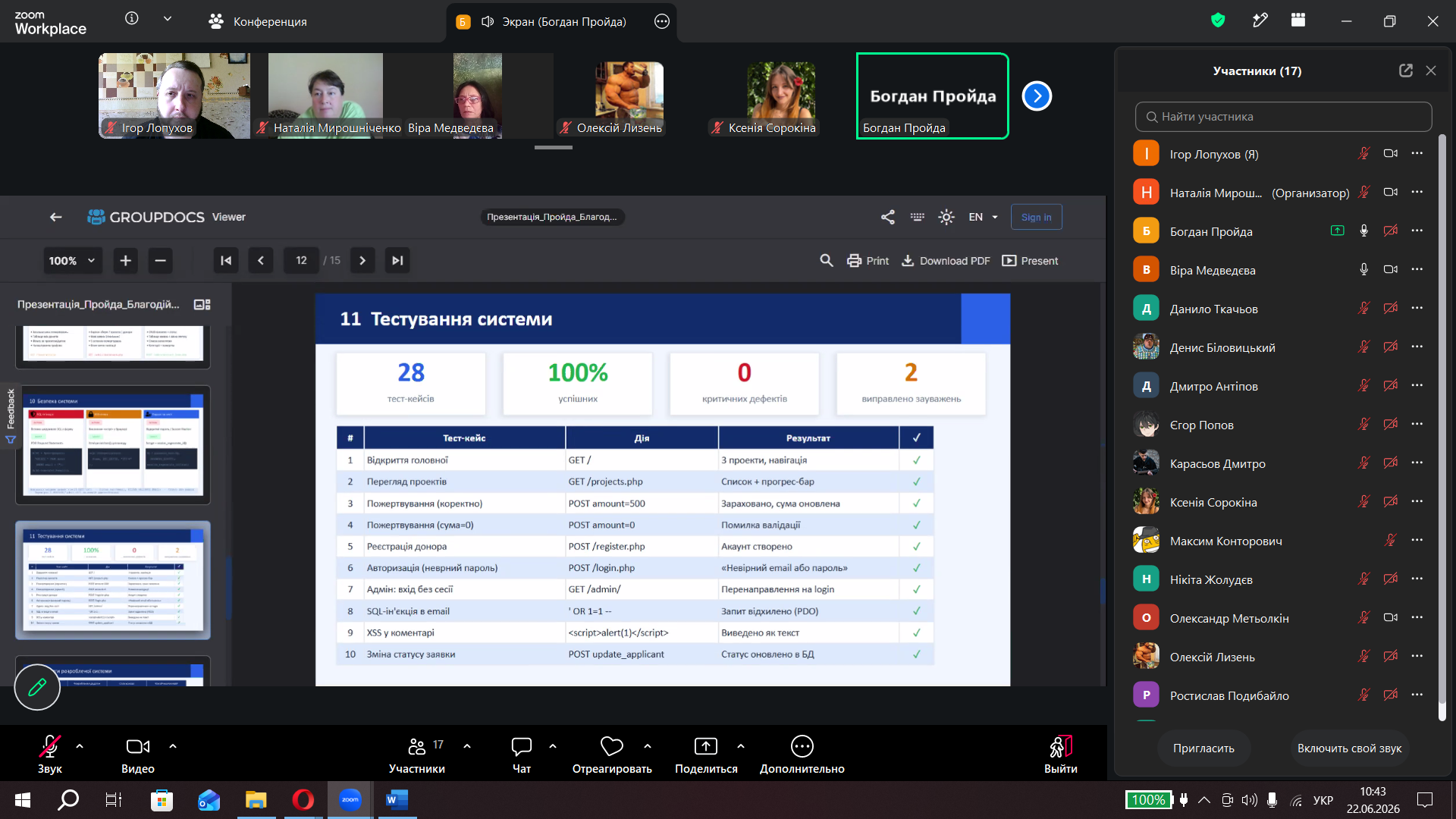The width and height of the screenshot is (1456, 819).
Task: Open the Чат panel
Action: pyautogui.click(x=522, y=754)
